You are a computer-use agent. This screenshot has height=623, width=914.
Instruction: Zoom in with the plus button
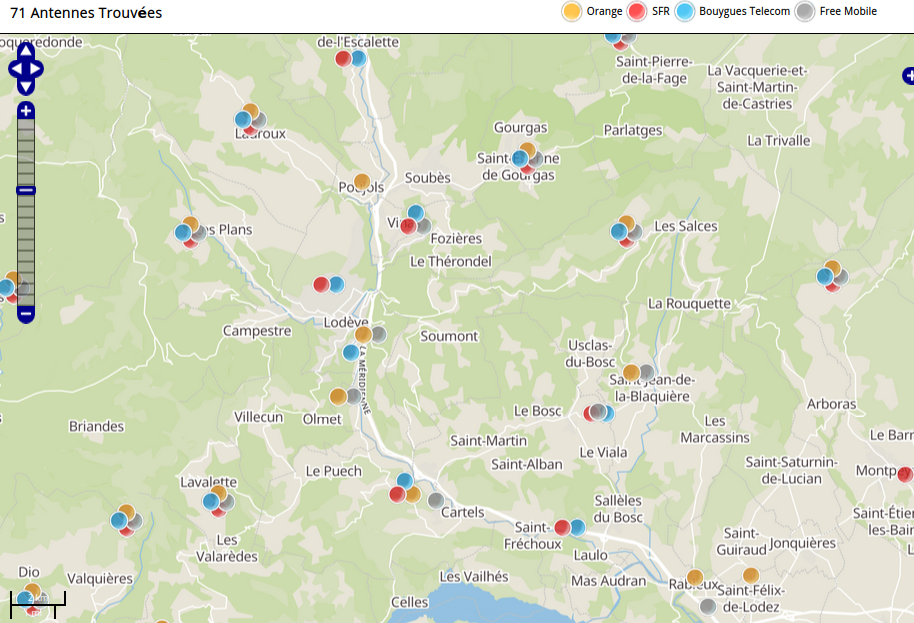point(26,111)
